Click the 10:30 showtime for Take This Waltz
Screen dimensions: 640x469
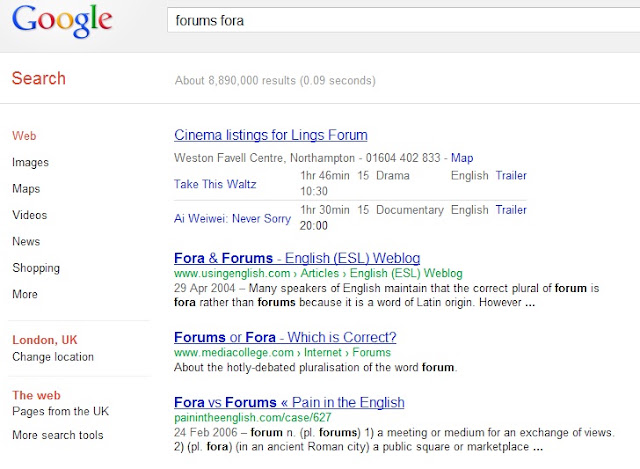(x=314, y=191)
